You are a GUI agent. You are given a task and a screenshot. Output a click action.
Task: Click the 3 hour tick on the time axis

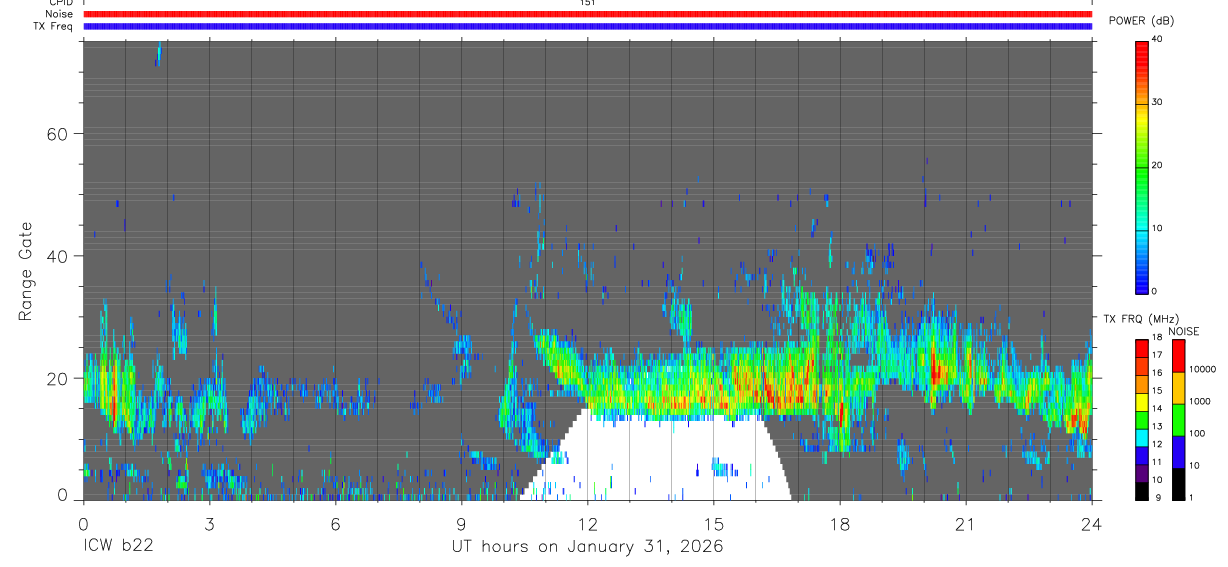(x=209, y=523)
